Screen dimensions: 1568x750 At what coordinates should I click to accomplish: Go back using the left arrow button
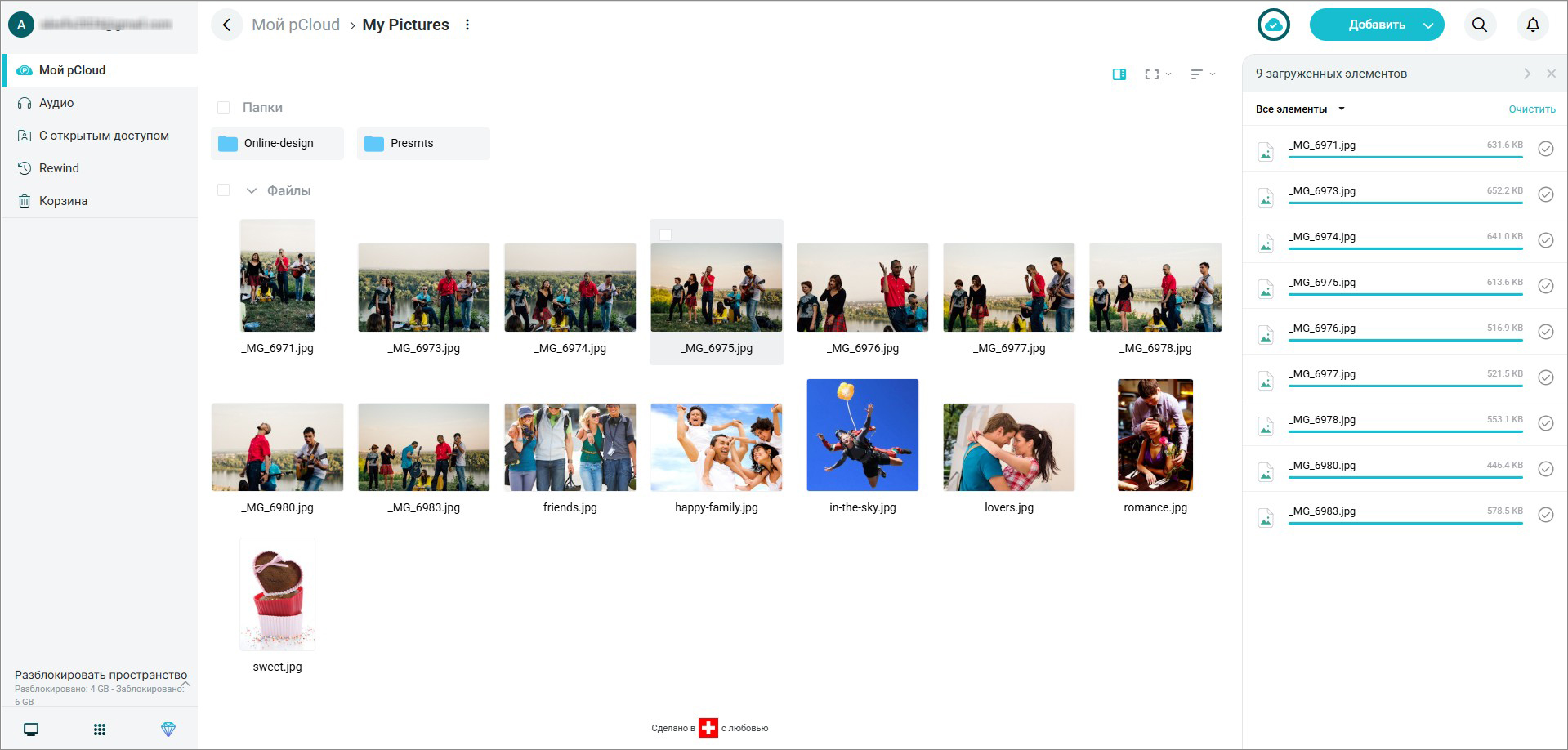tap(226, 25)
